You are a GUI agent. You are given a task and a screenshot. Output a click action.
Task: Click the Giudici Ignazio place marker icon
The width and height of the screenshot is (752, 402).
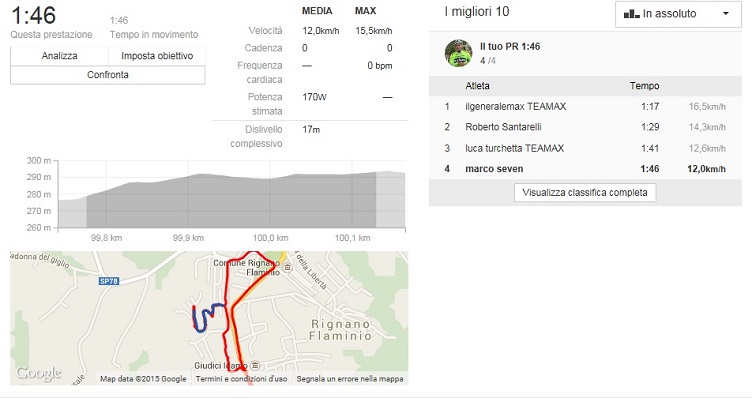pyautogui.click(x=255, y=364)
